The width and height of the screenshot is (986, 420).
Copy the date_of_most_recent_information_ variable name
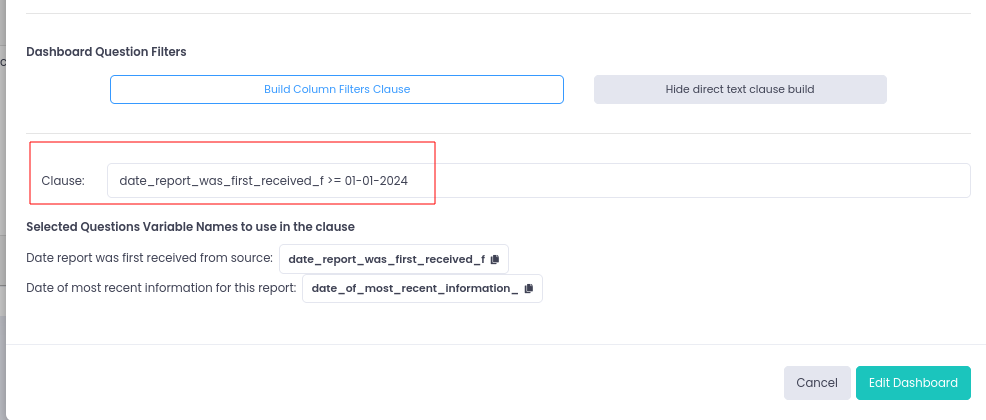tap(529, 289)
